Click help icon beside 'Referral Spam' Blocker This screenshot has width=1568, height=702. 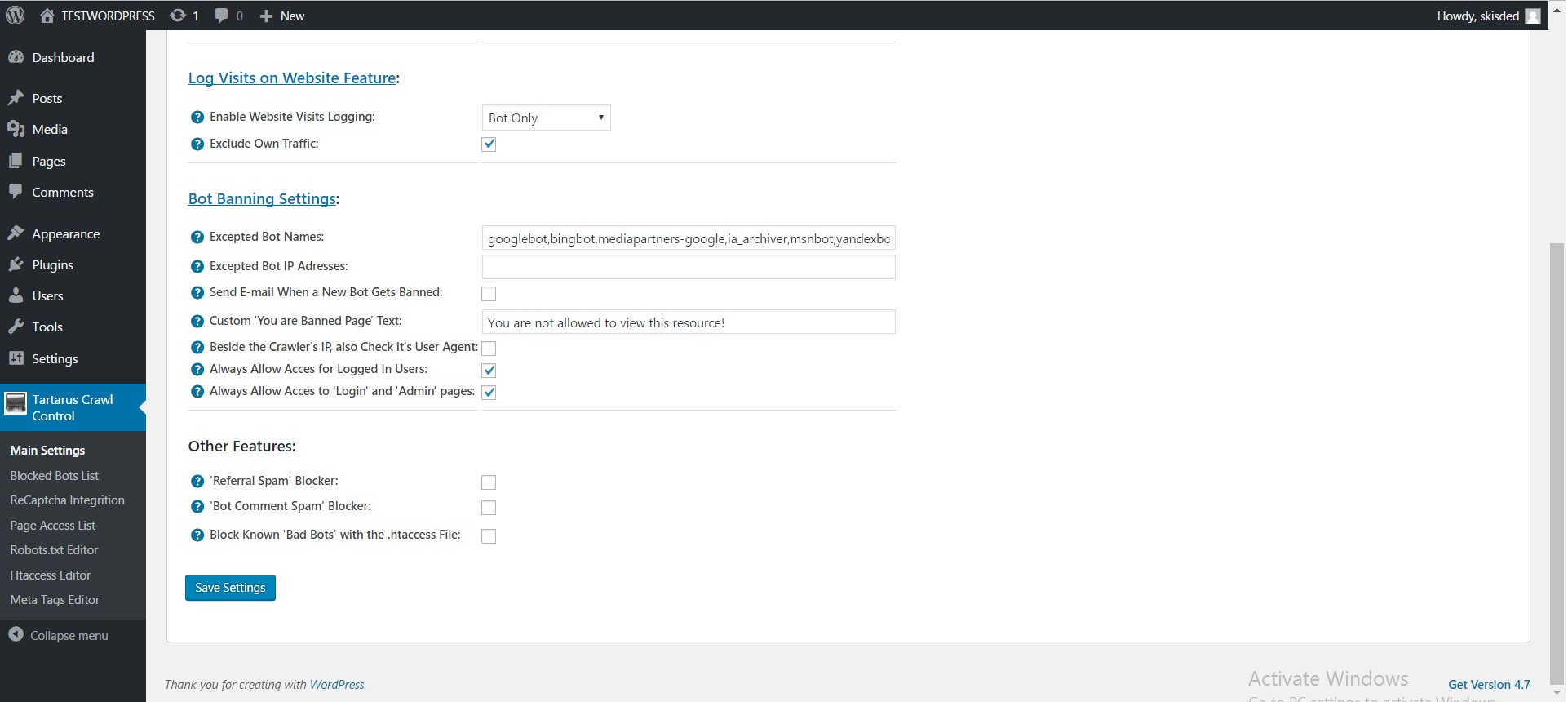tap(197, 482)
